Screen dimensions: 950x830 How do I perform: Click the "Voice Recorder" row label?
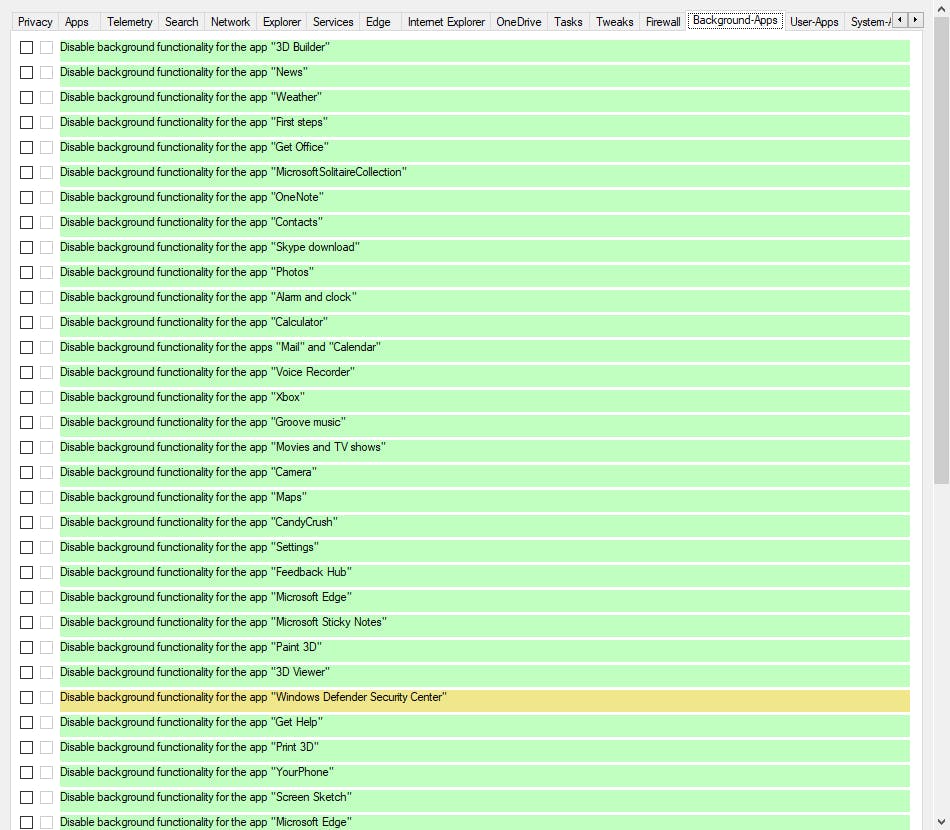click(207, 372)
